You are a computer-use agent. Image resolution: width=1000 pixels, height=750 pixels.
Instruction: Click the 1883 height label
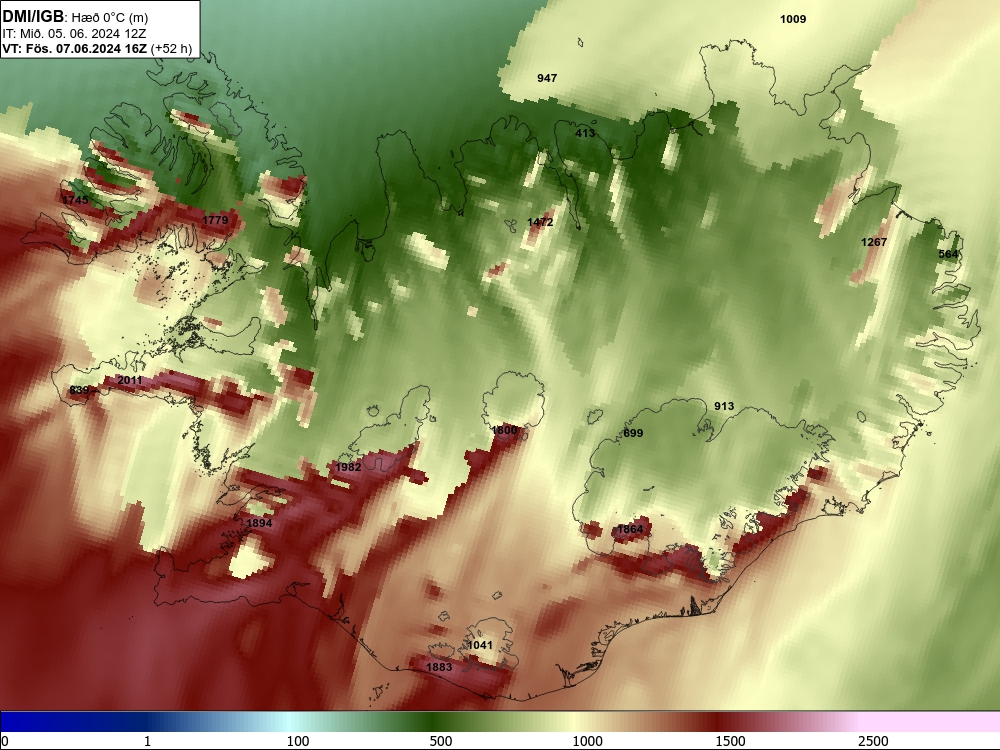pyautogui.click(x=439, y=667)
